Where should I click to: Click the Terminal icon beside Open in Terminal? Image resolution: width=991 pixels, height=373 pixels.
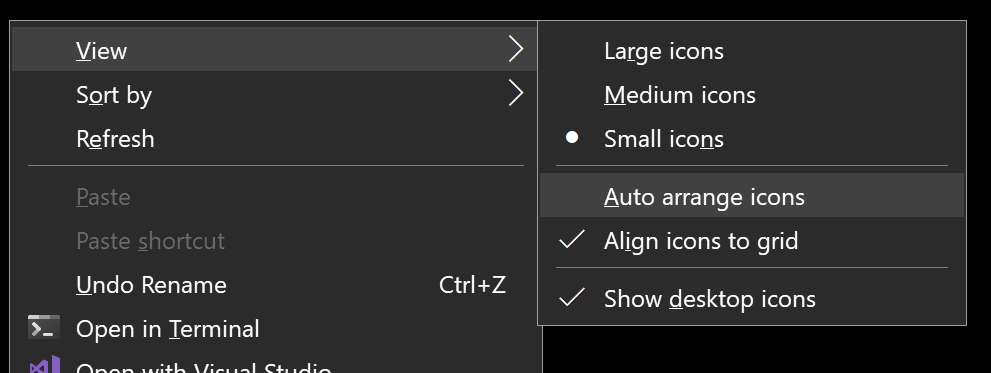pos(44,327)
